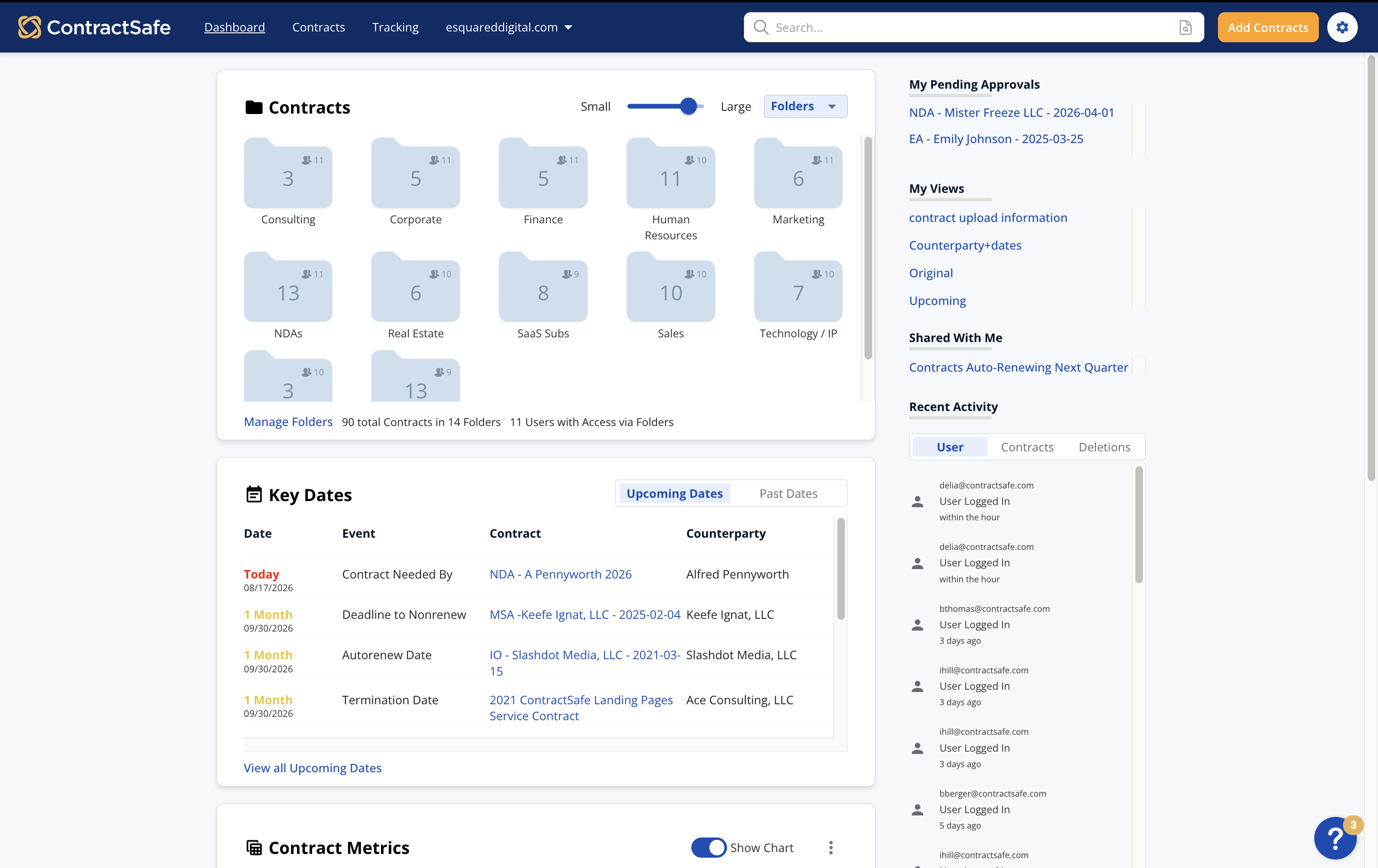Viewport: 1378px width, 868px height.
Task: Open the contract upload information view
Action: [x=988, y=217]
